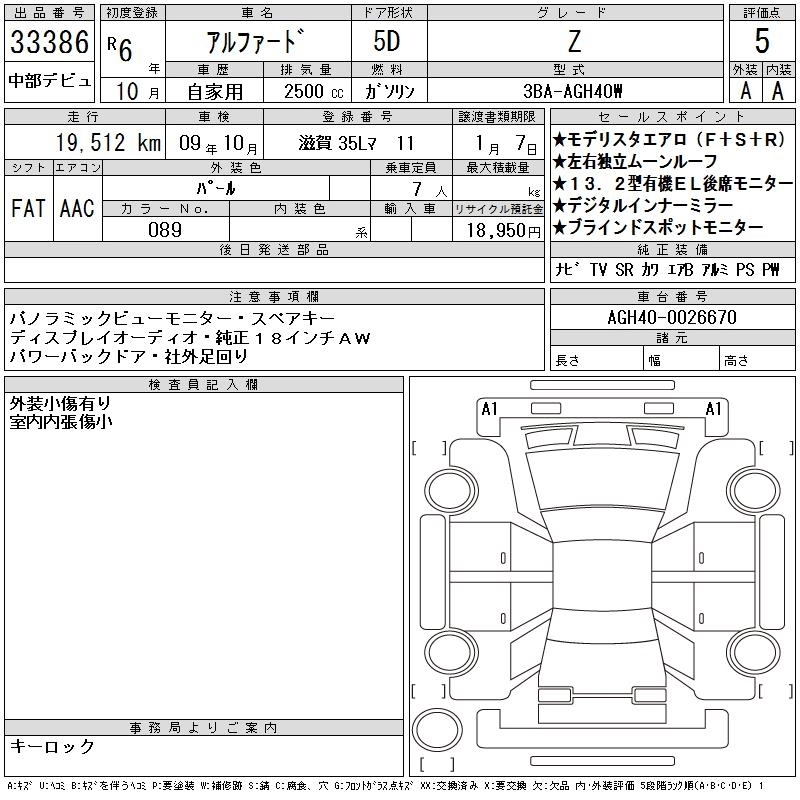Image resolution: width=800 pixels, height=800 pixels.
Task: Click inspector remark 外装小傷有り
Action: coord(60,404)
